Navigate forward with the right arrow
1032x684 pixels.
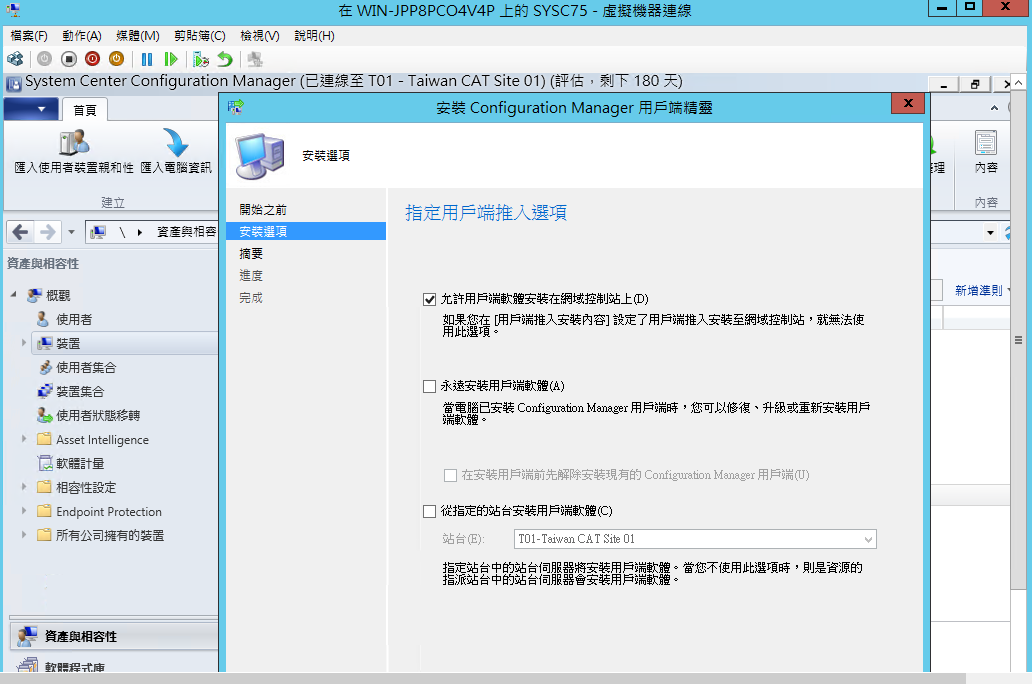47,232
